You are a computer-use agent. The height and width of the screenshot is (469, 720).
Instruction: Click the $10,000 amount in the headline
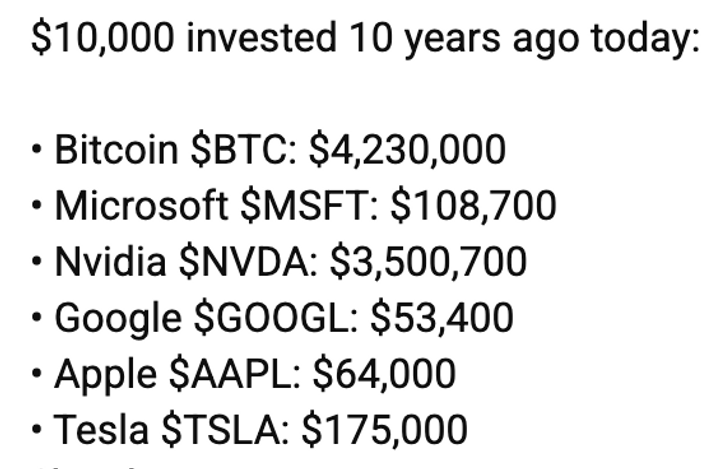tap(104, 38)
